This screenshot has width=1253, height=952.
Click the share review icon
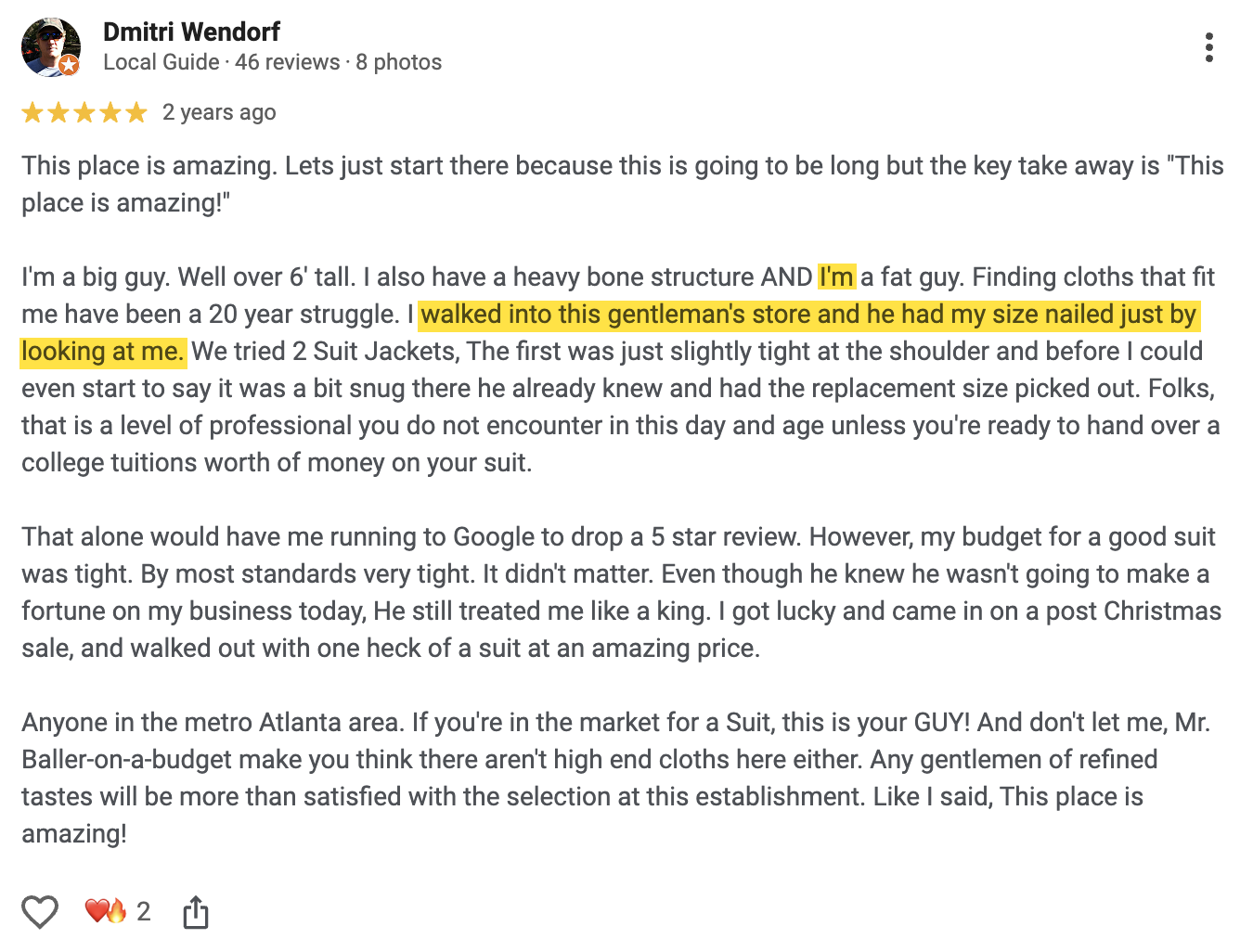pyautogui.click(x=196, y=912)
